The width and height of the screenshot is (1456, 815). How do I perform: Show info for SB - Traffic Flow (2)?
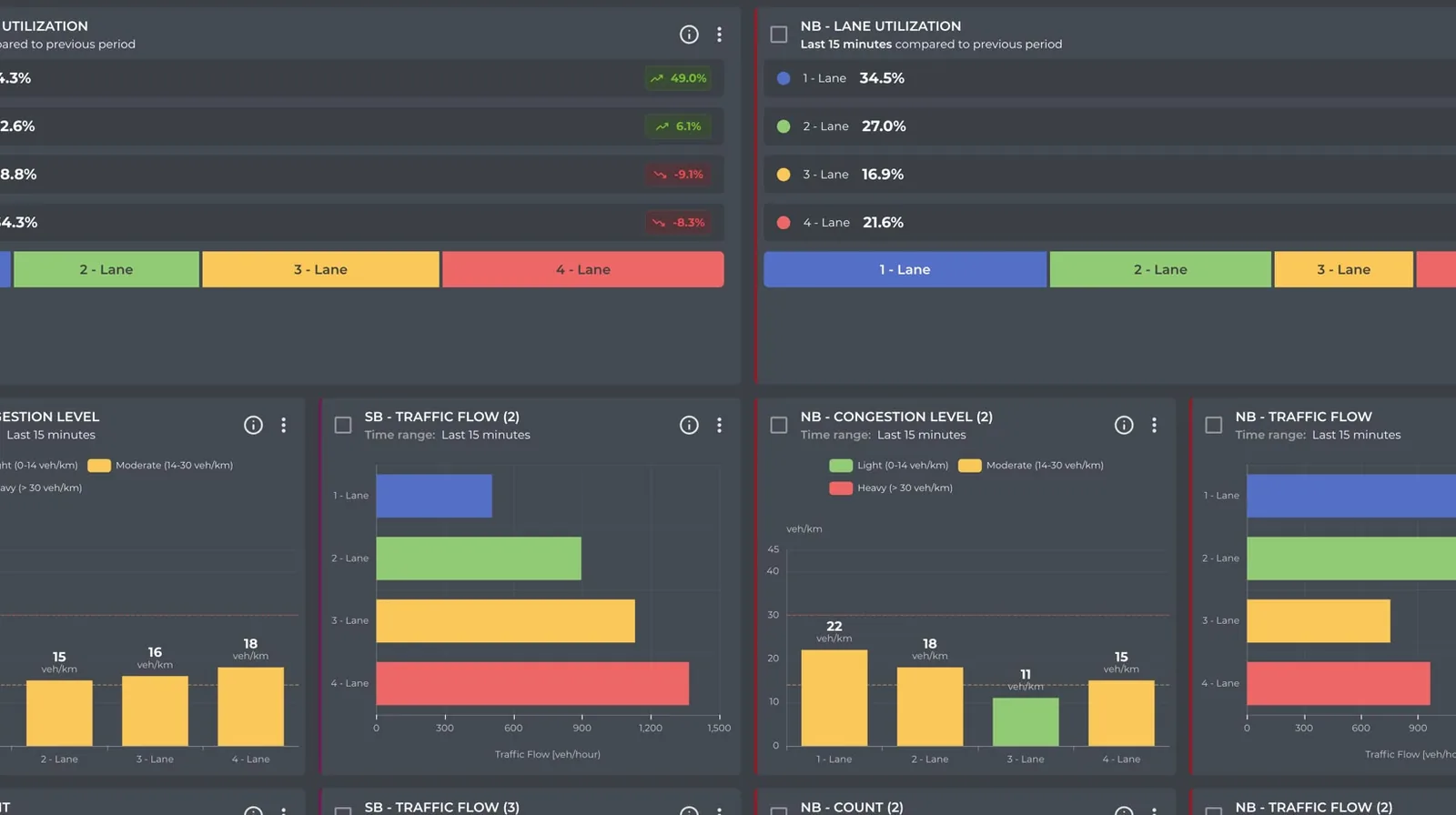click(x=689, y=425)
